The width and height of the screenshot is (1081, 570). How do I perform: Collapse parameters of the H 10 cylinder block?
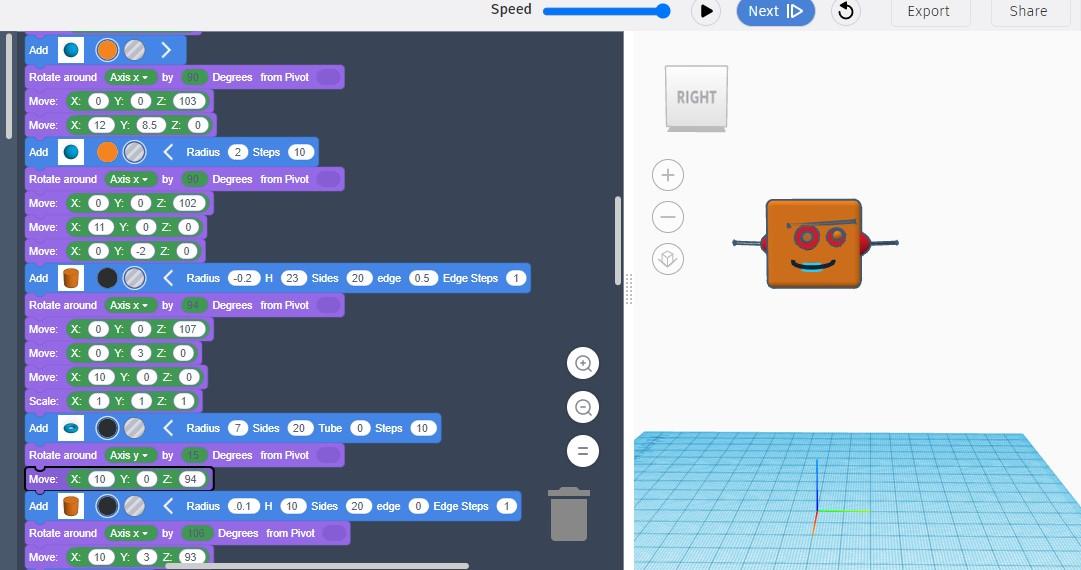(x=168, y=506)
